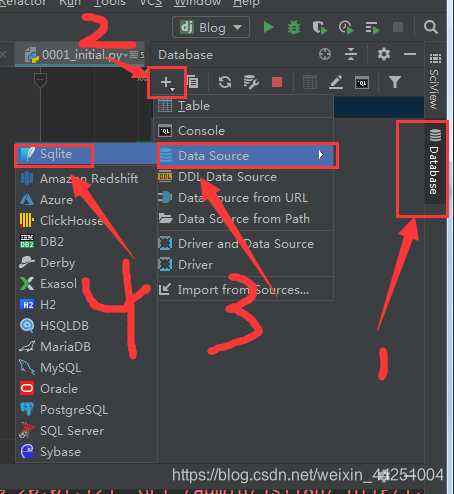Click the grey Stop square in run toolbar

pyautogui.click(x=398, y=27)
